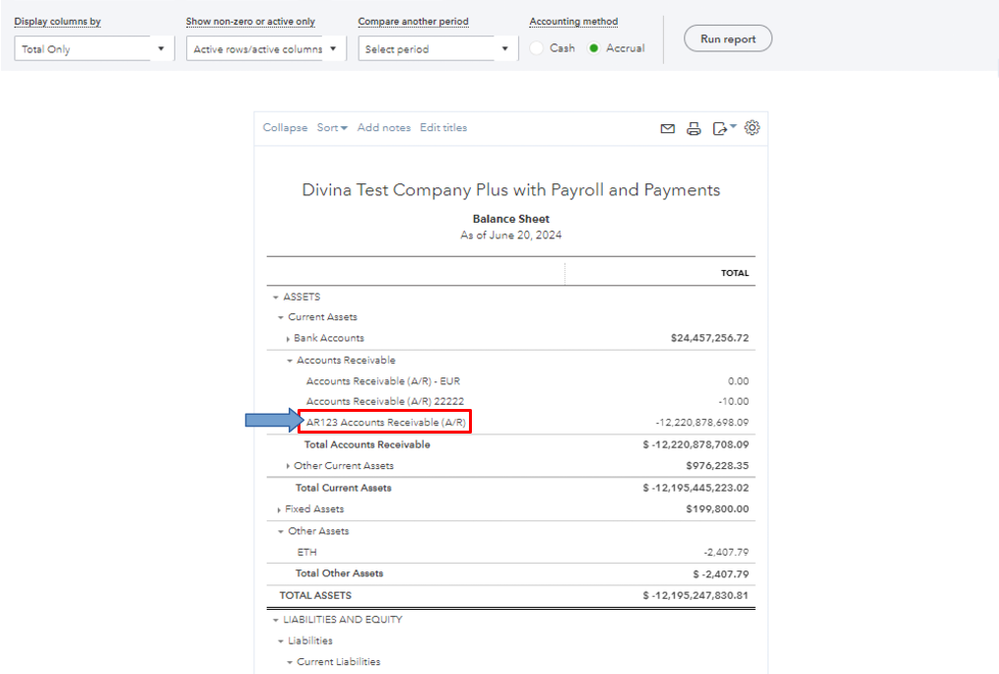Collapse the Accounts Receivable section
The width and height of the screenshot is (999, 674).
[290, 361]
